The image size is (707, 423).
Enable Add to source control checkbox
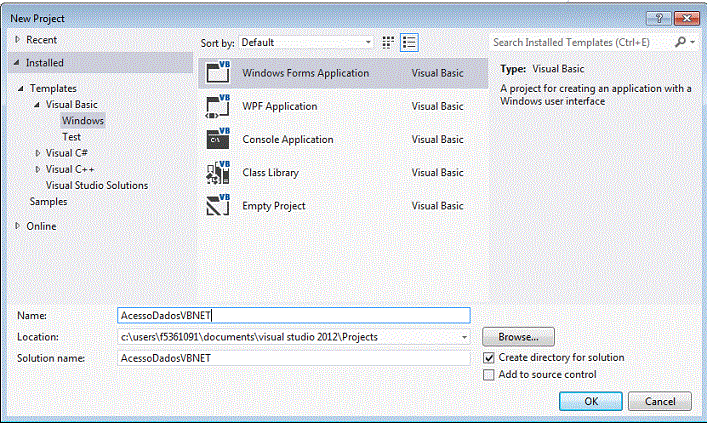click(x=489, y=375)
